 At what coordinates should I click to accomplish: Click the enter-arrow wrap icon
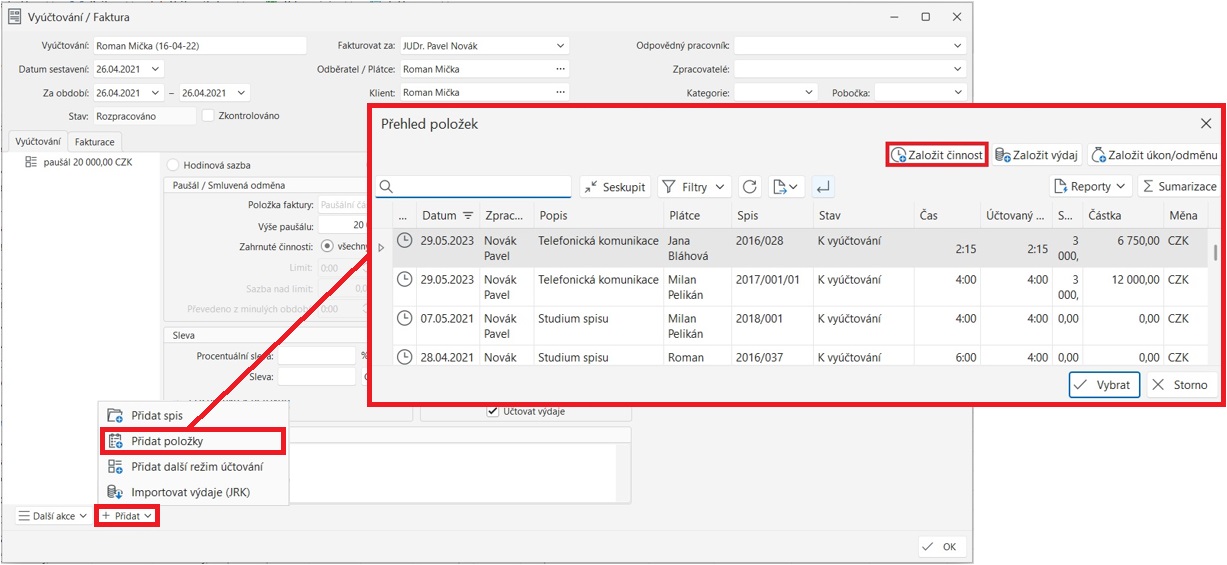tap(823, 187)
